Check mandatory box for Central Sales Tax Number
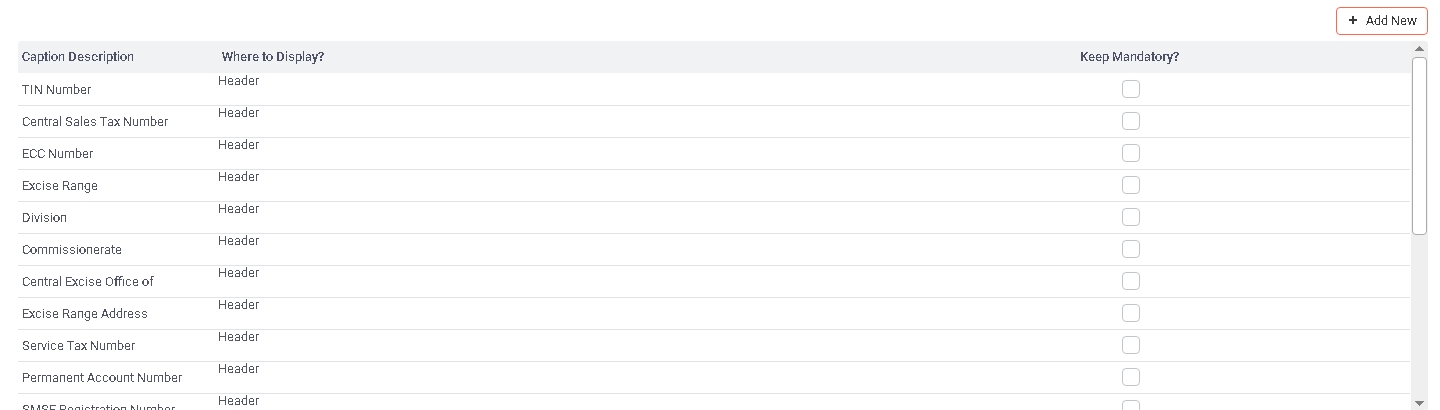 click(1130, 121)
